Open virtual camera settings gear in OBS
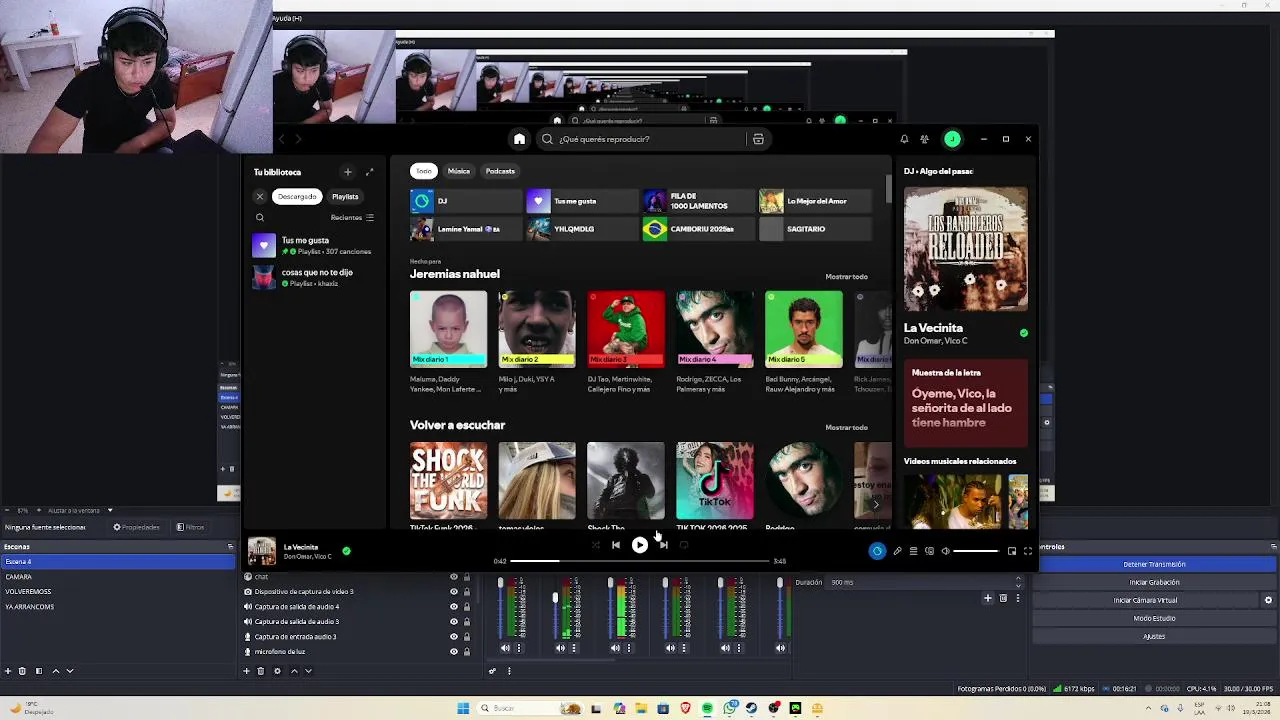1280x720 pixels. (x=1268, y=600)
